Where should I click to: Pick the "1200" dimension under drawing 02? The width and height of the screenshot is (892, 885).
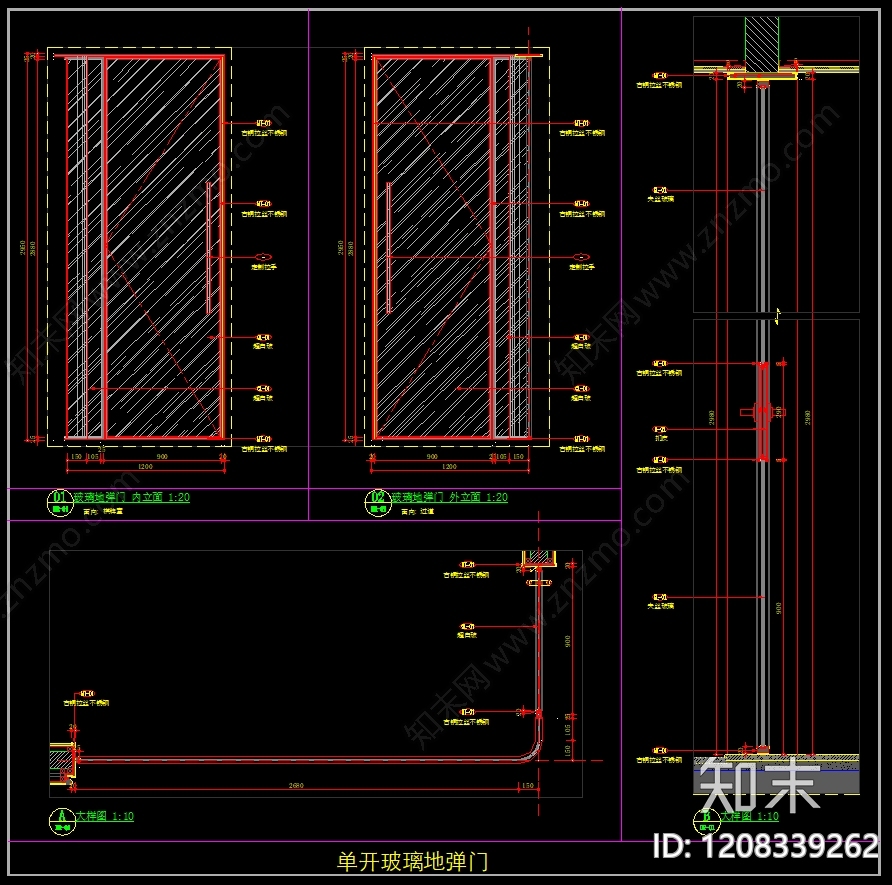449,466
